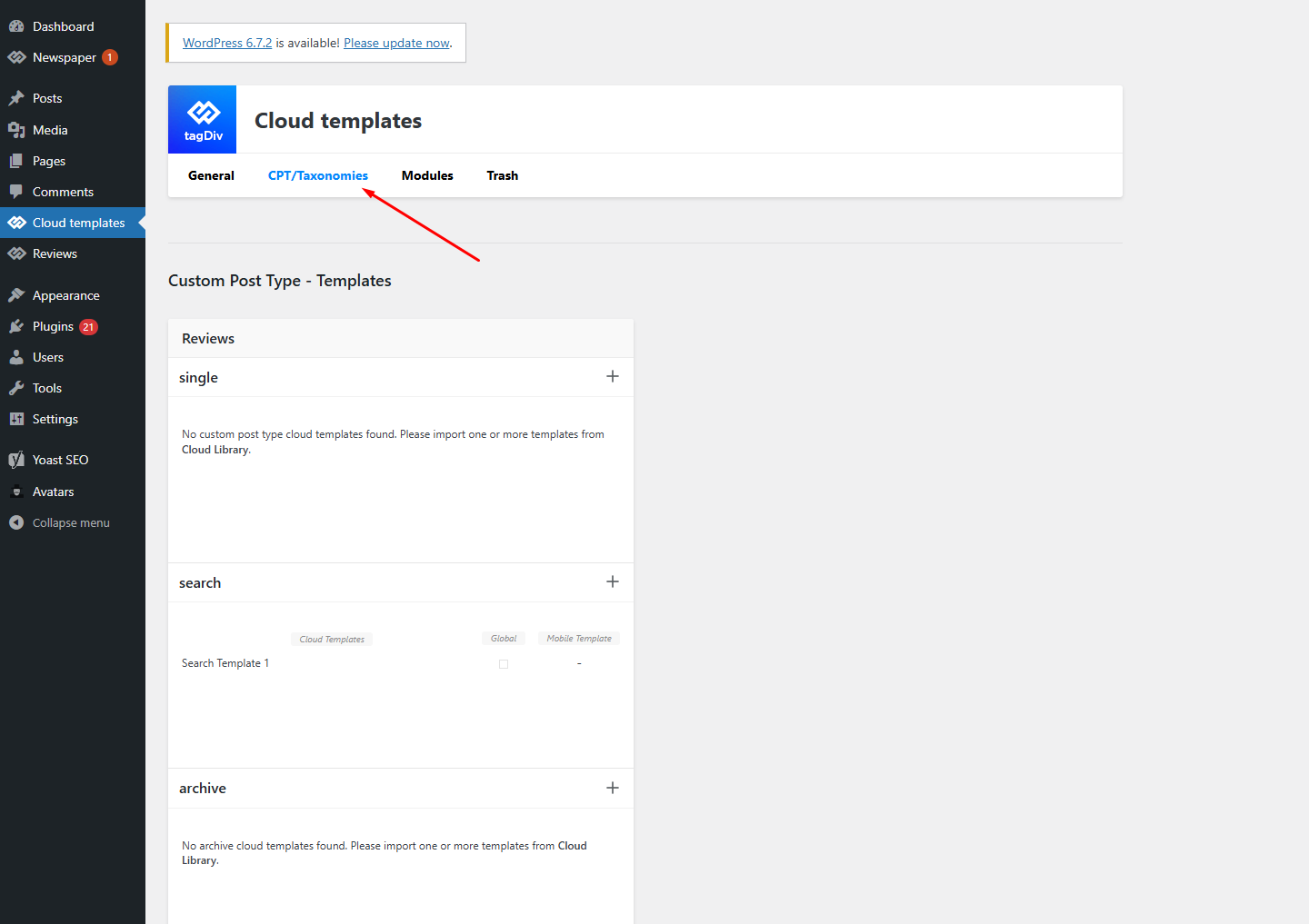Click the Plugins update badge showing 21
1309x924 pixels.
coord(88,327)
